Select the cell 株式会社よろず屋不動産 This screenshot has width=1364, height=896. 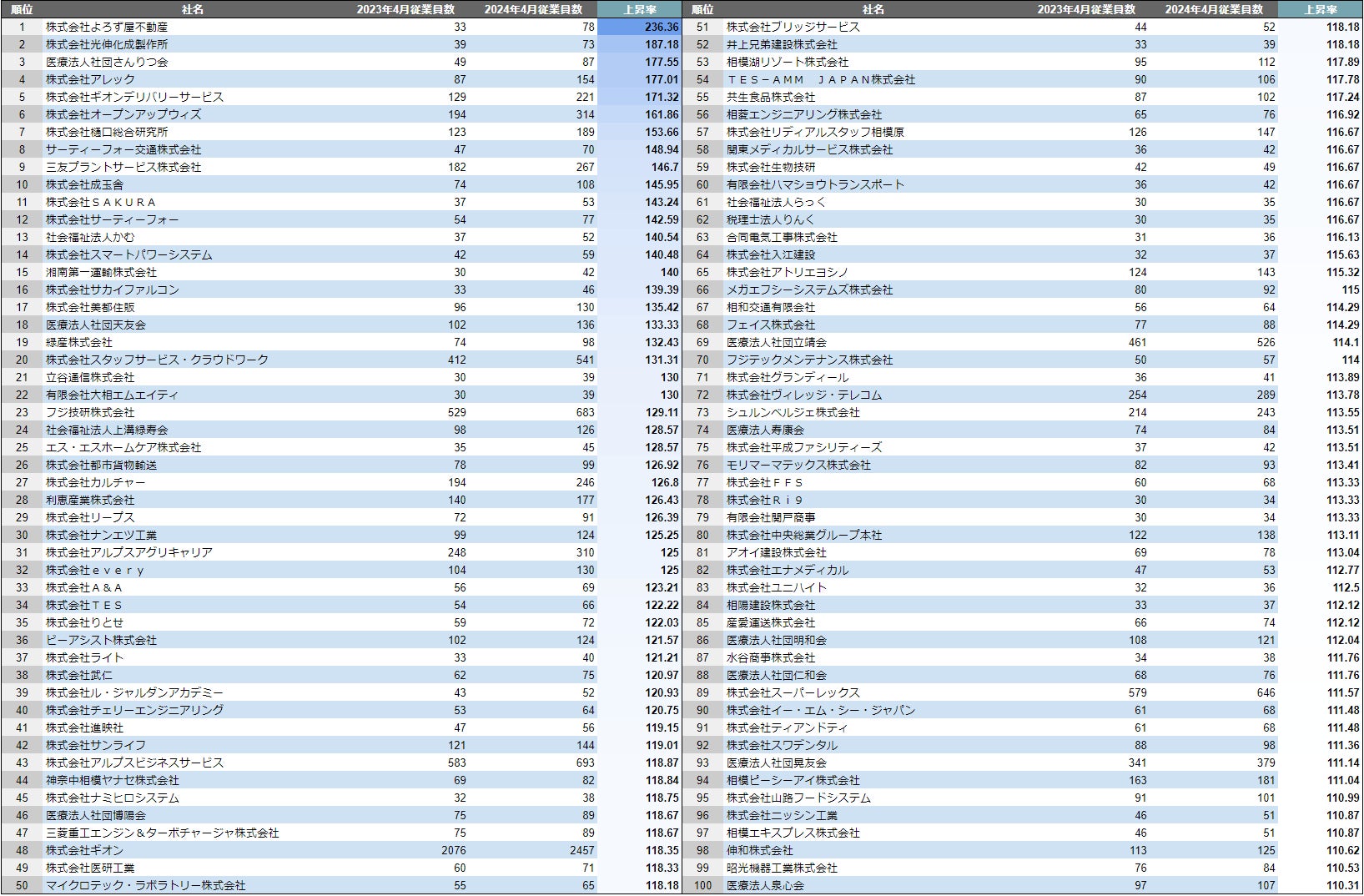click(107, 27)
